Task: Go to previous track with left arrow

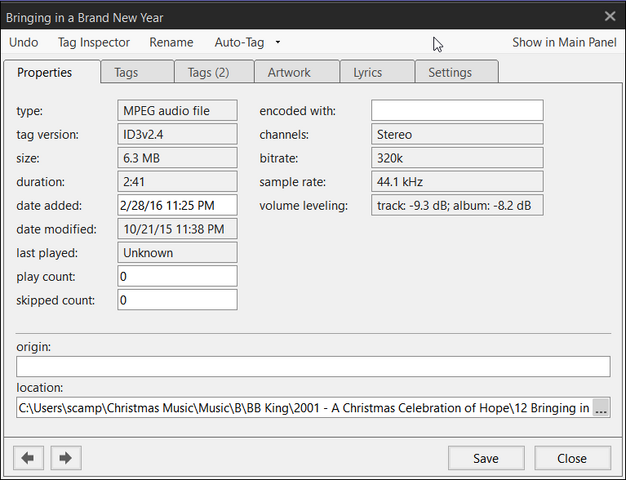Action: tap(28, 458)
